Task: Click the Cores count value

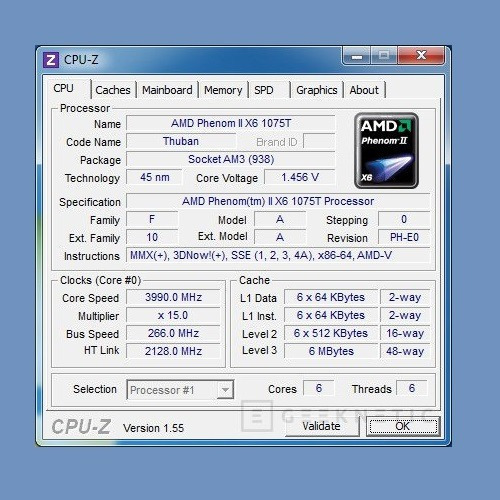Action: [319, 388]
